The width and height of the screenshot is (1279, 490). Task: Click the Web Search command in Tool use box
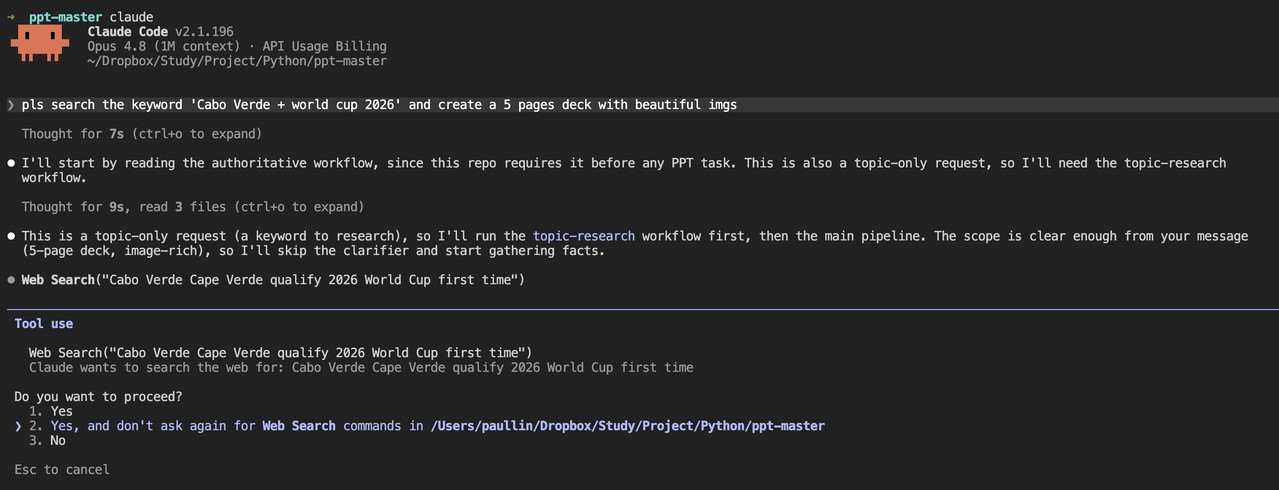point(280,353)
